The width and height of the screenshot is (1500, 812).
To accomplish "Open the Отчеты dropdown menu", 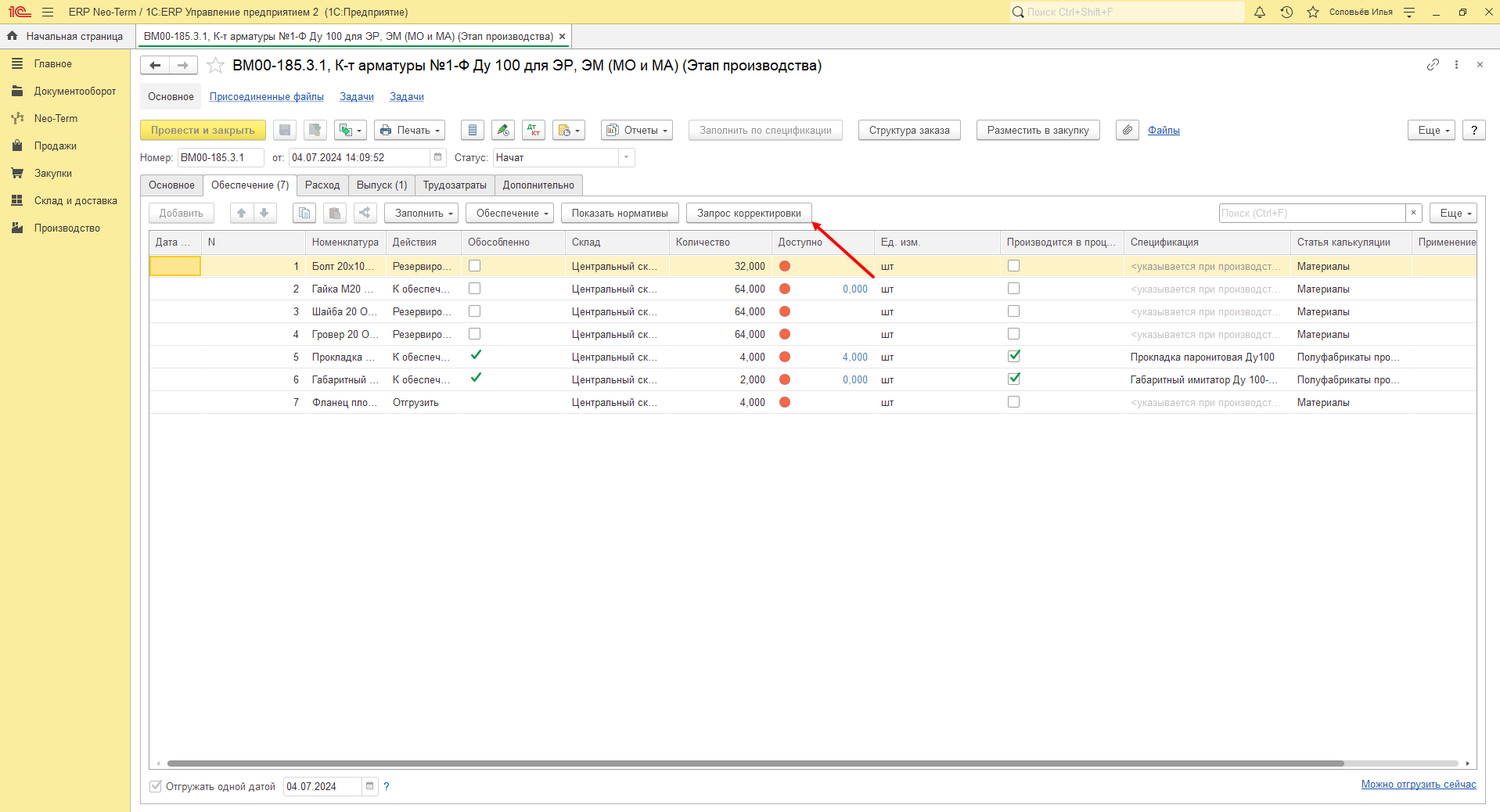I will click(x=637, y=131).
